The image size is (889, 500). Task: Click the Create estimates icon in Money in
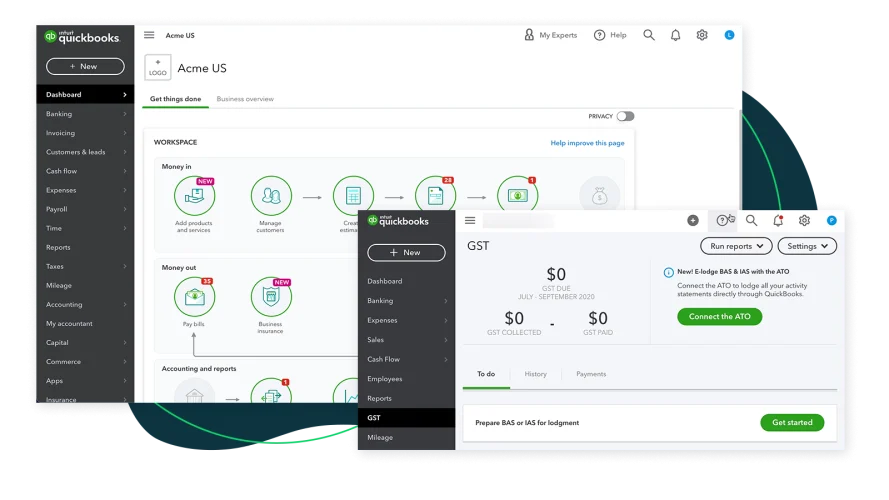tap(353, 196)
